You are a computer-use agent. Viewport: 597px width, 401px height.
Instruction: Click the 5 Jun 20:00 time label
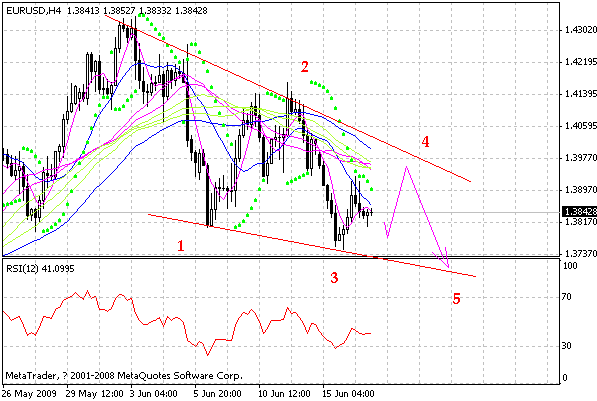217,394
